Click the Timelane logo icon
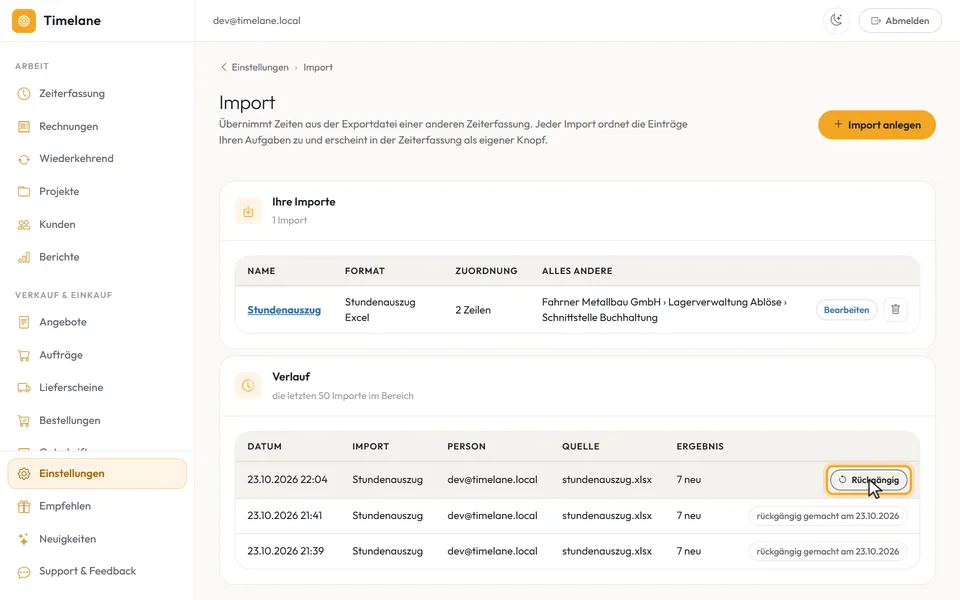Viewport: 960px width, 600px height. [24, 21]
